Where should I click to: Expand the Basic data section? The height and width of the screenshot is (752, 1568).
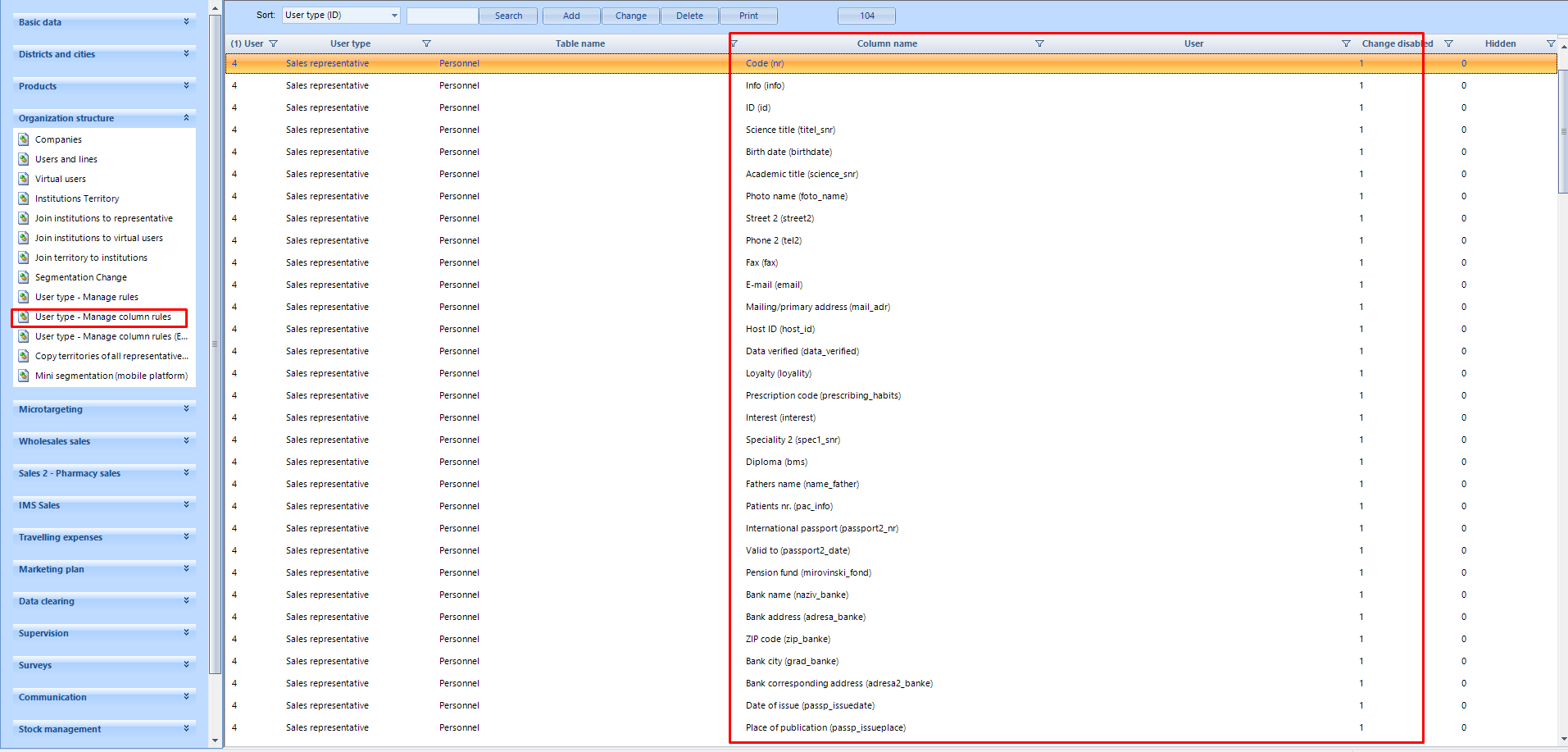coord(186,22)
